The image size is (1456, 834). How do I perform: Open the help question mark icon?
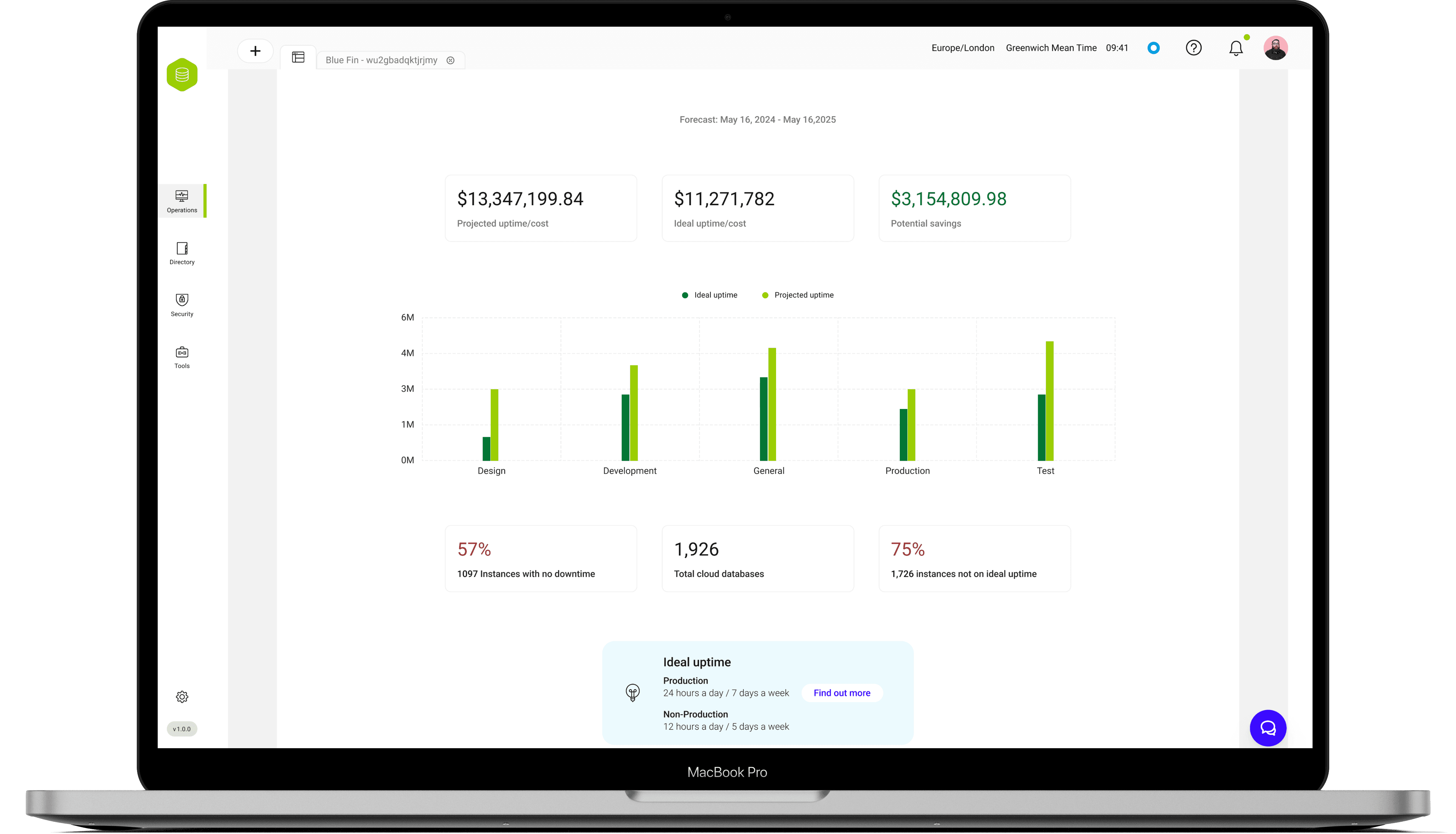tap(1193, 48)
